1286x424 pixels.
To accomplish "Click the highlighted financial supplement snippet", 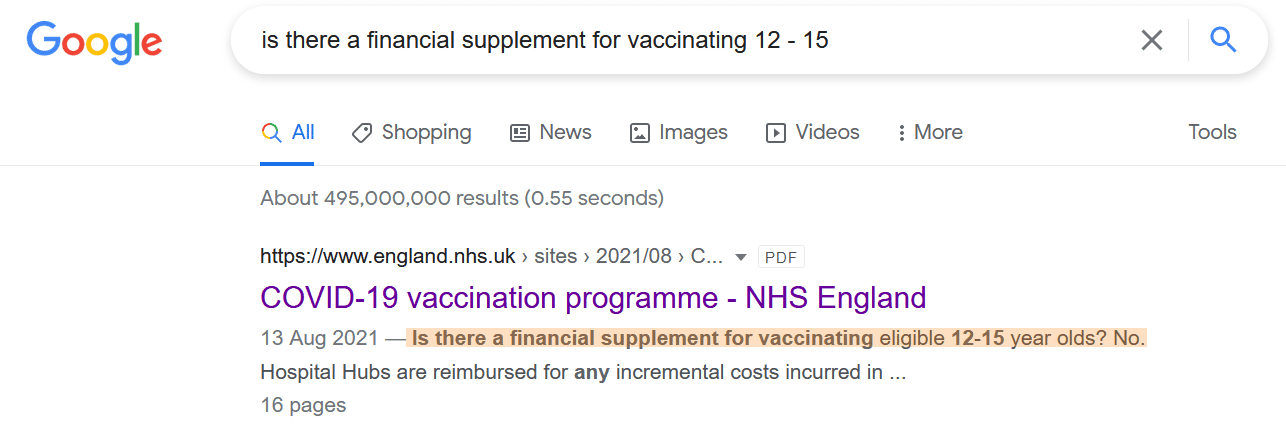I will (x=776, y=338).
